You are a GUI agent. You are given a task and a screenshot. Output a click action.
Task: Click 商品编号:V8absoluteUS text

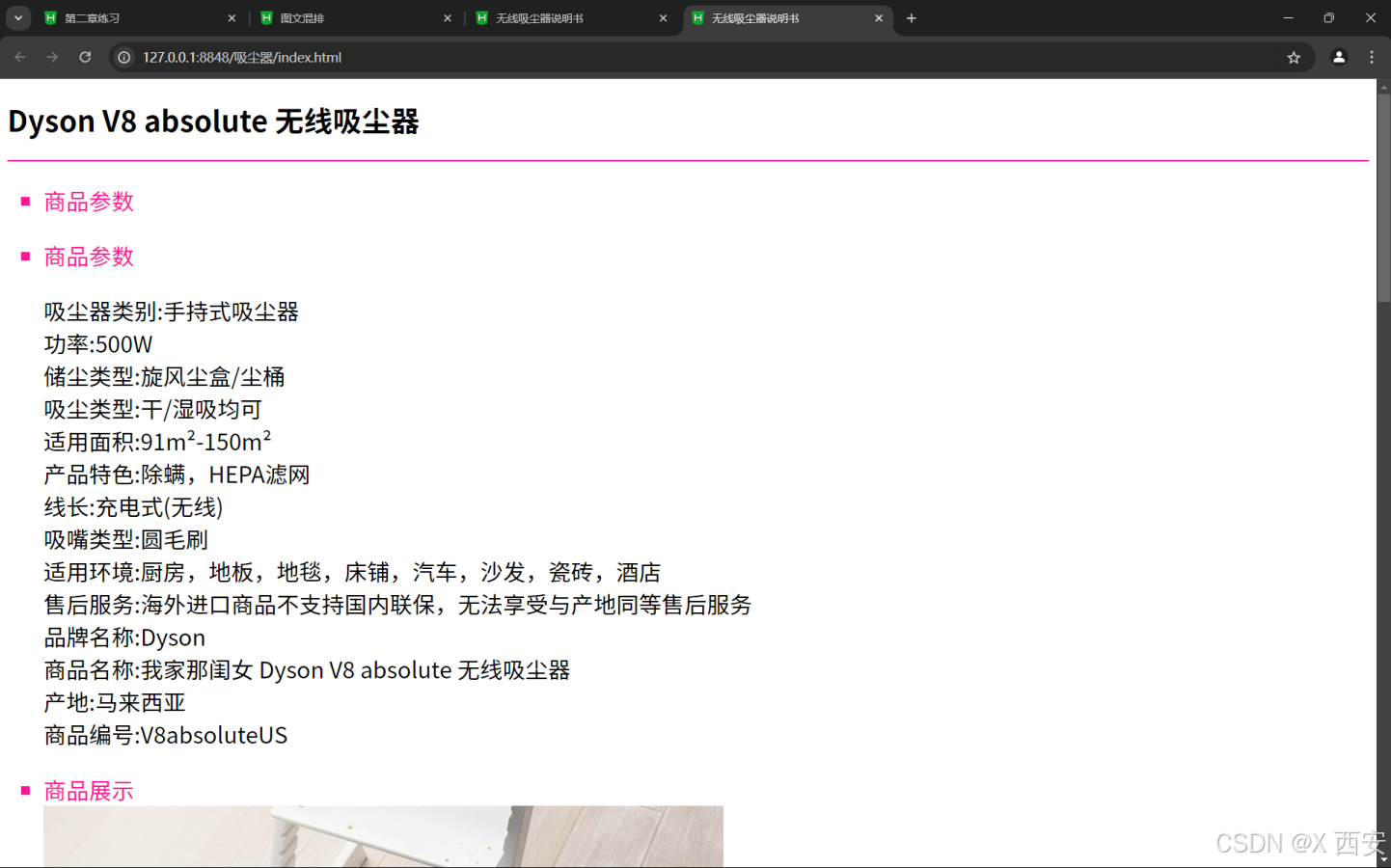166,736
